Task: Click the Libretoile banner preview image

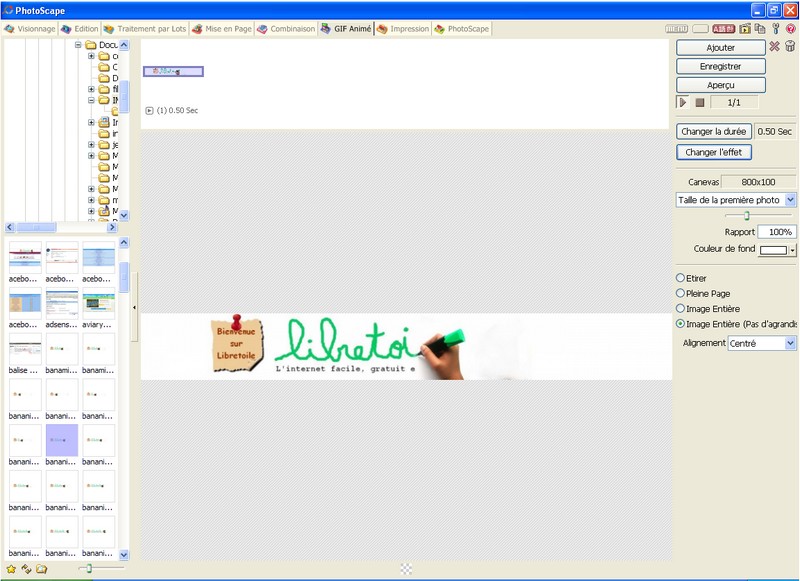Action: [406, 347]
